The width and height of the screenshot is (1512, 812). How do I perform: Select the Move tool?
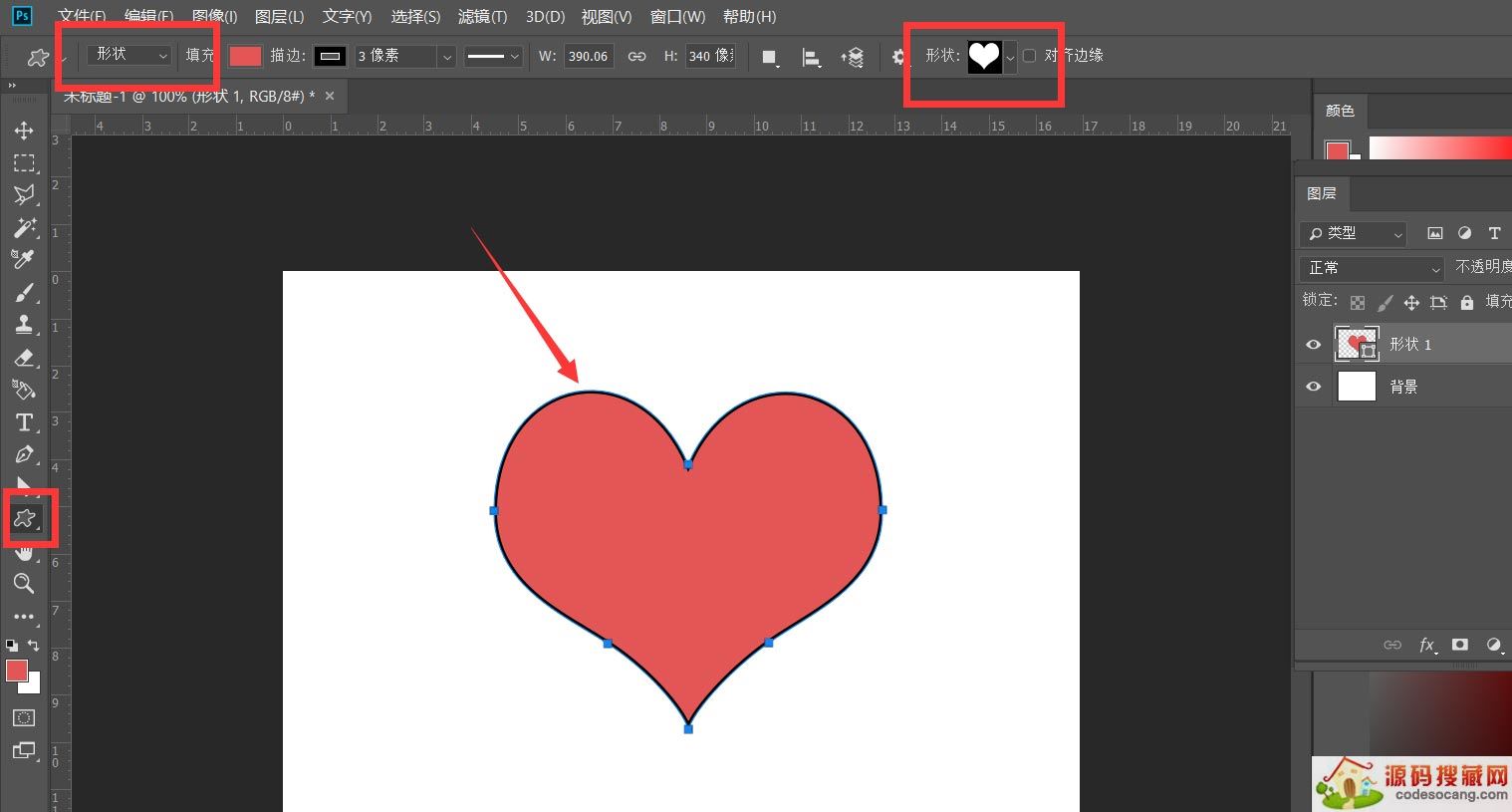24,131
